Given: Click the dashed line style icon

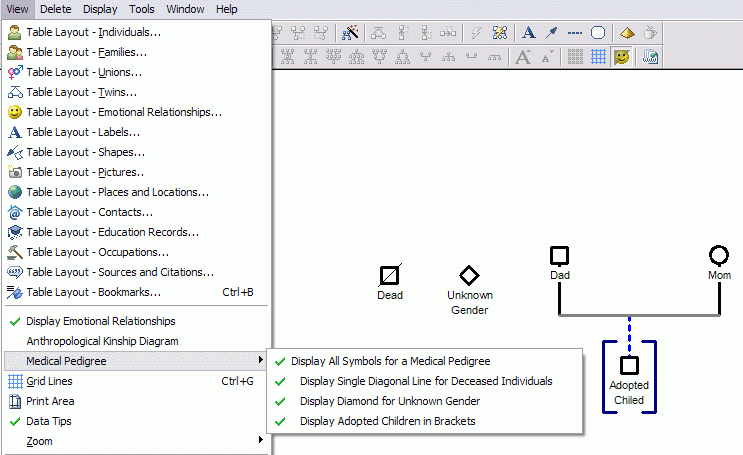Looking at the screenshot, I should 575,33.
